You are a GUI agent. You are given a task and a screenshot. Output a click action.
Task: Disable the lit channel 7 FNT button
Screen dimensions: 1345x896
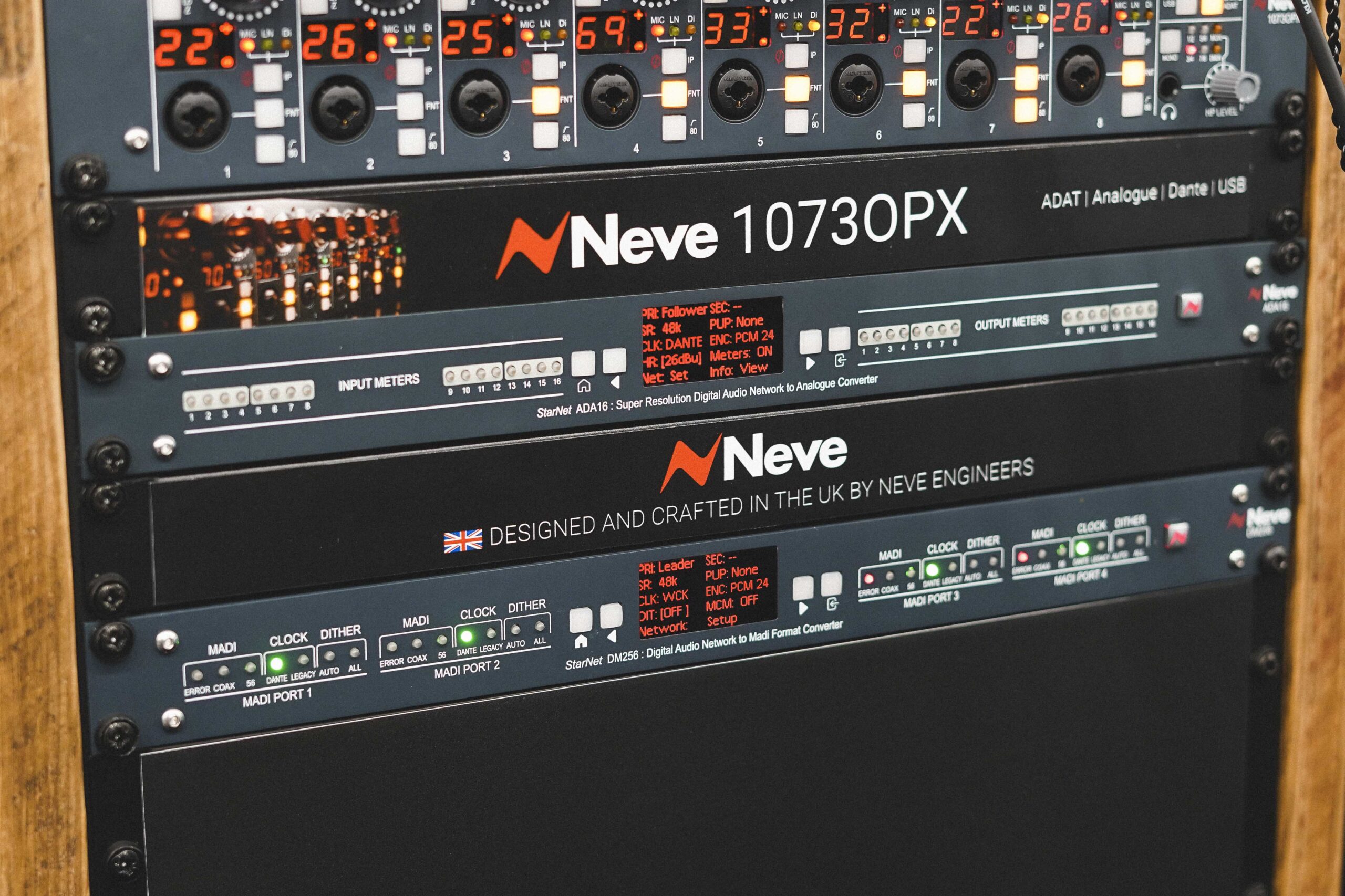click(1027, 78)
